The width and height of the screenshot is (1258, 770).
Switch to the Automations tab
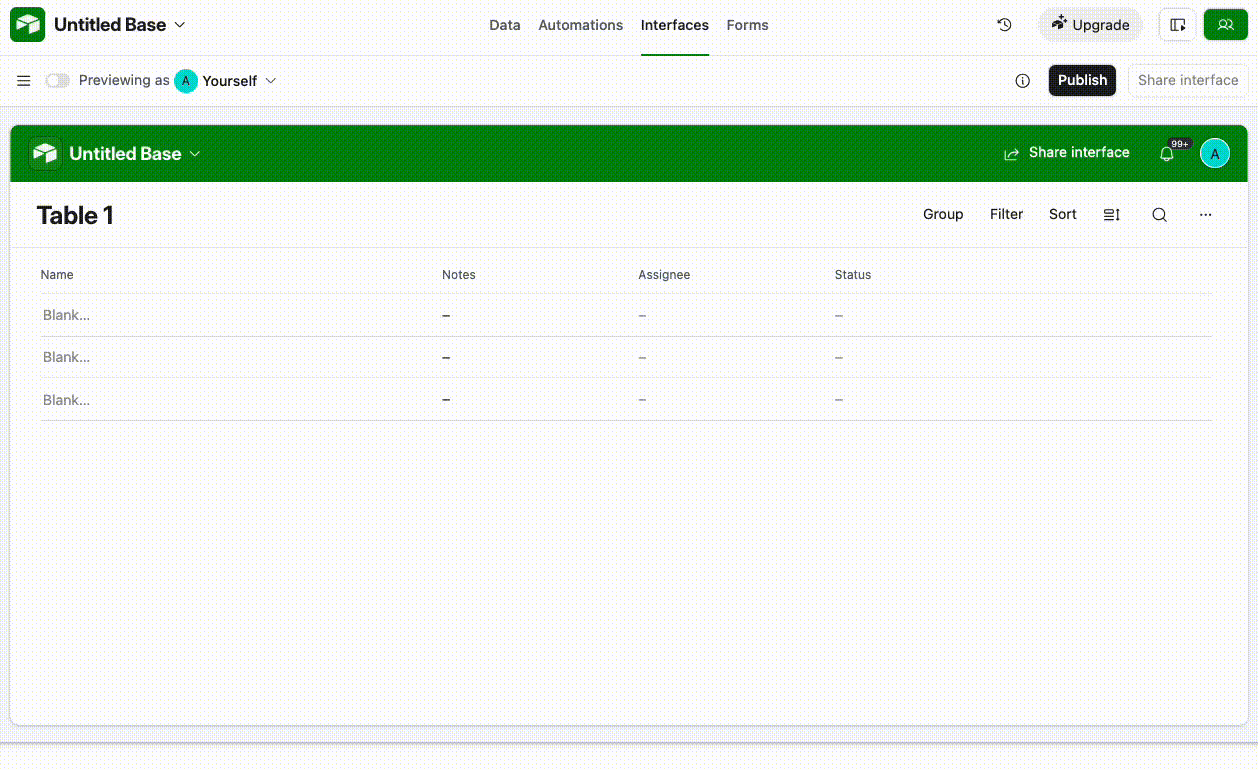(580, 25)
